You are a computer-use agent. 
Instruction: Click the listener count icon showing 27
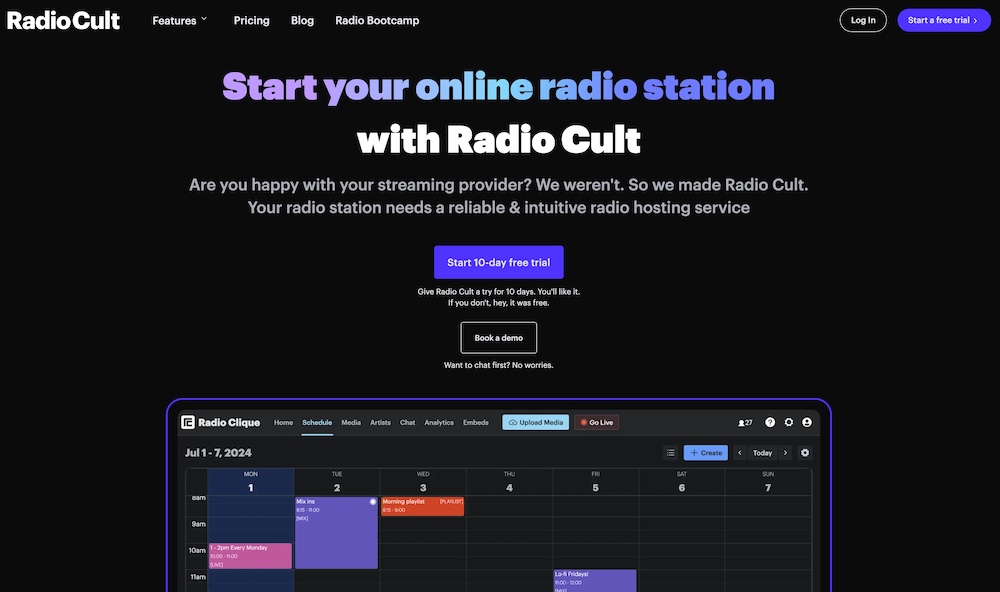(x=744, y=422)
